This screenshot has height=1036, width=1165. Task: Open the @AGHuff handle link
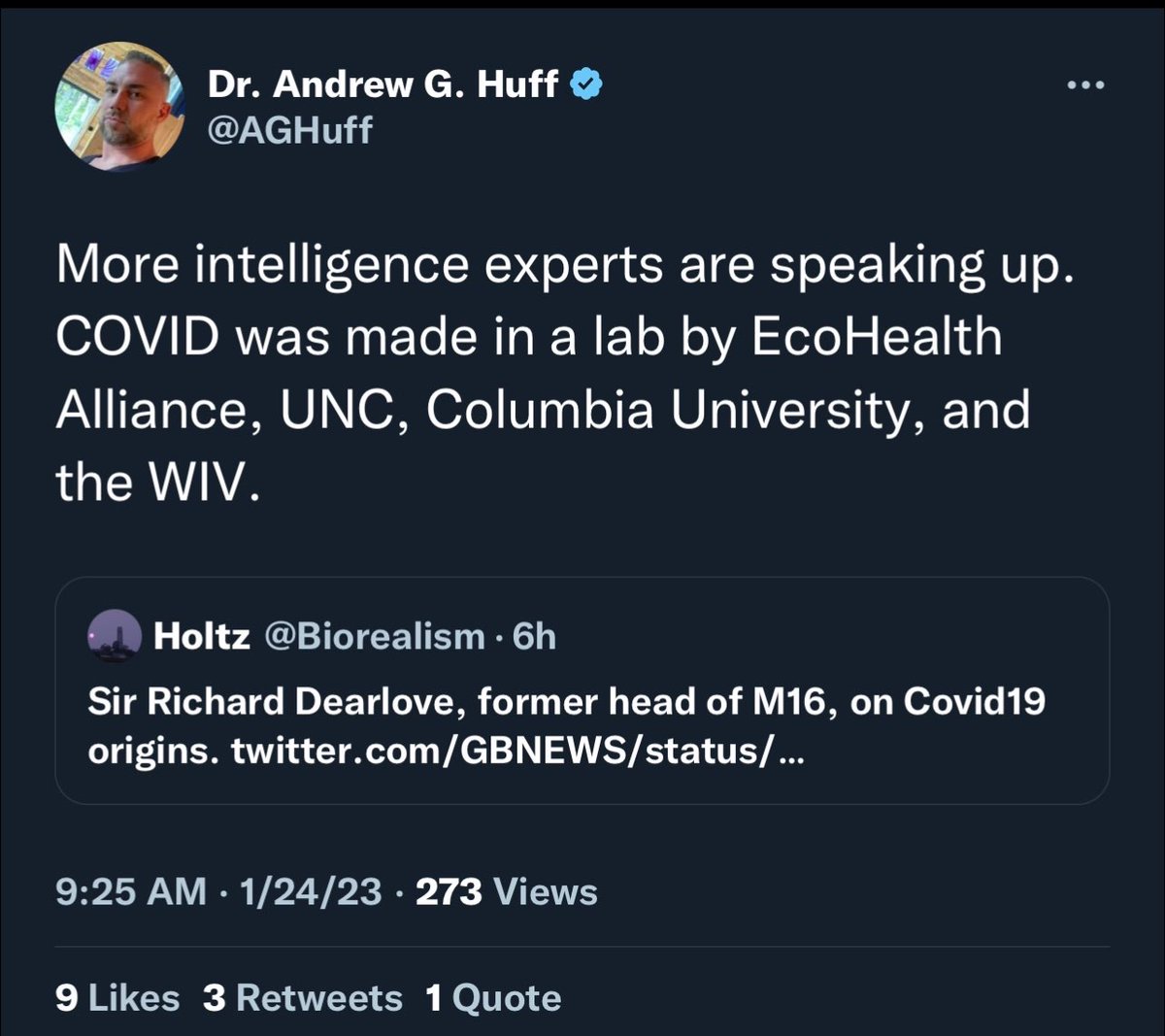tap(289, 129)
